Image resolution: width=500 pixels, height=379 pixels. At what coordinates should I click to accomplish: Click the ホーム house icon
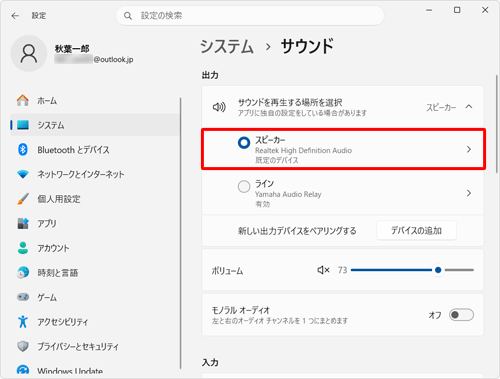[x=23, y=100]
